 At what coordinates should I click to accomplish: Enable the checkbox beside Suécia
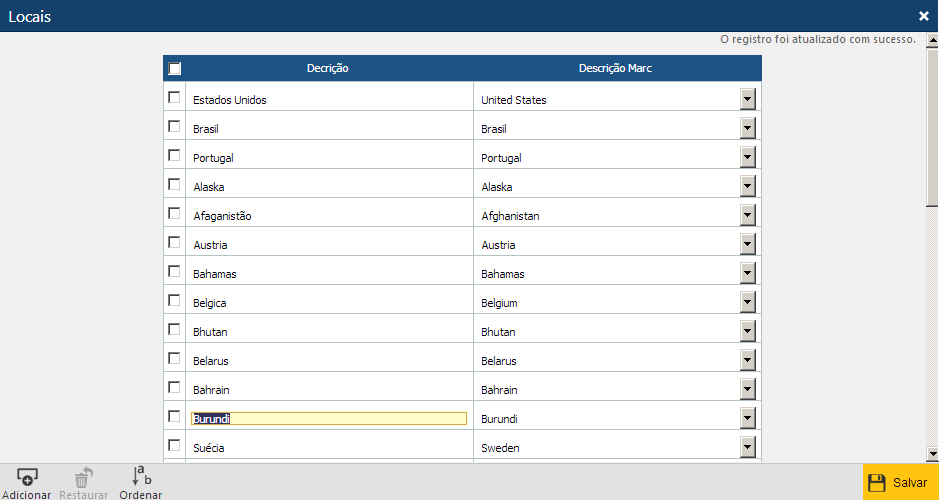175,446
